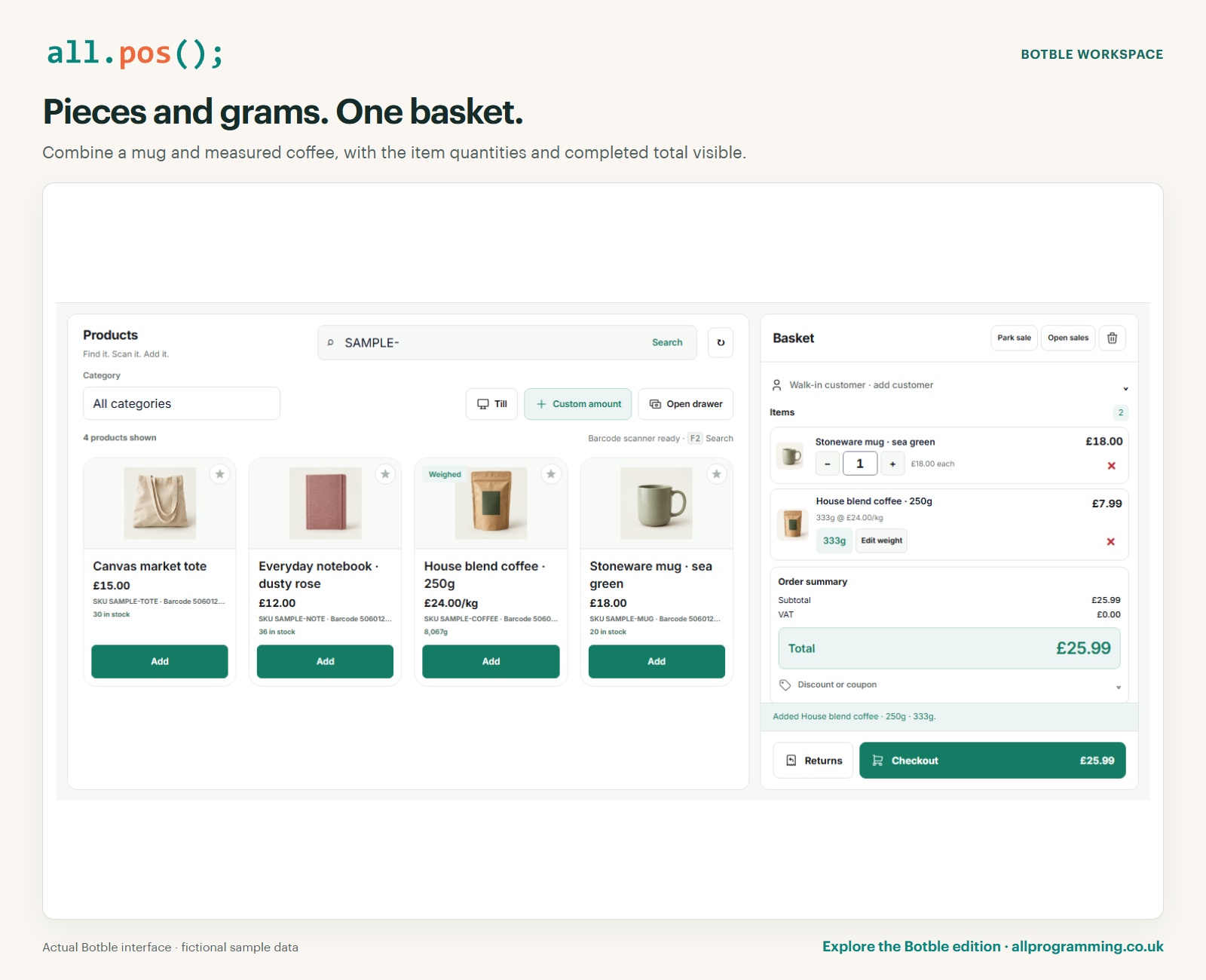The height and width of the screenshot is (980, 1206).
Task: Add a Custom amount
Action: (x=578, y=404)
